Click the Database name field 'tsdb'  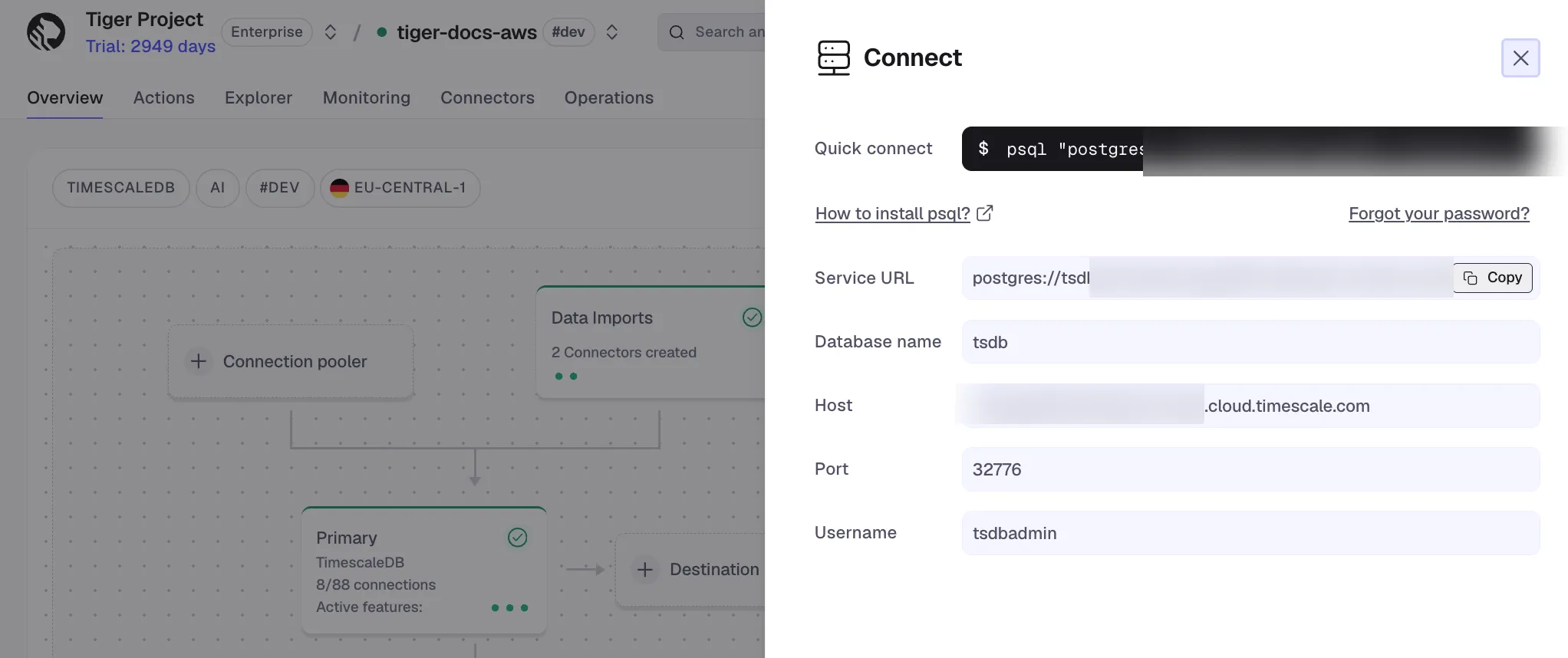(1250, 342)
